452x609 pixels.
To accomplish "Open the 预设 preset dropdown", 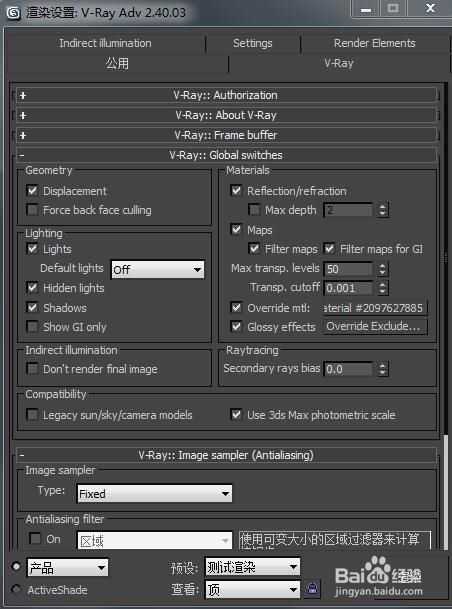I will pos(252,567).
